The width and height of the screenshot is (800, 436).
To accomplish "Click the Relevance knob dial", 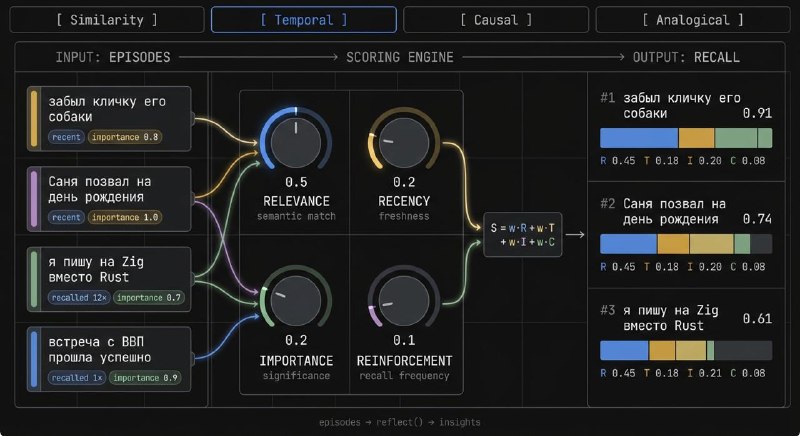I will [x=296, y=143].
